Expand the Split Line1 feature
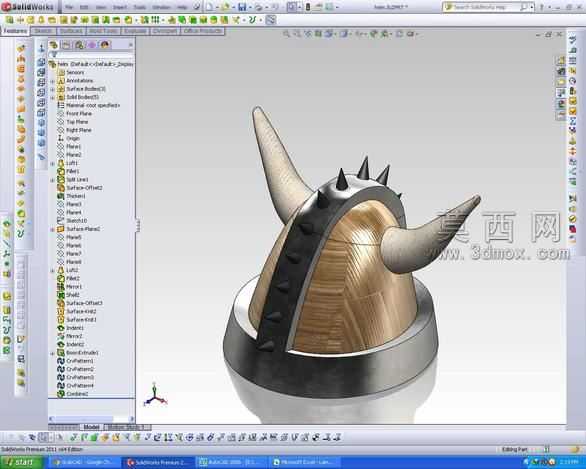This screenshot has width=586, height=469. (53, 180)
